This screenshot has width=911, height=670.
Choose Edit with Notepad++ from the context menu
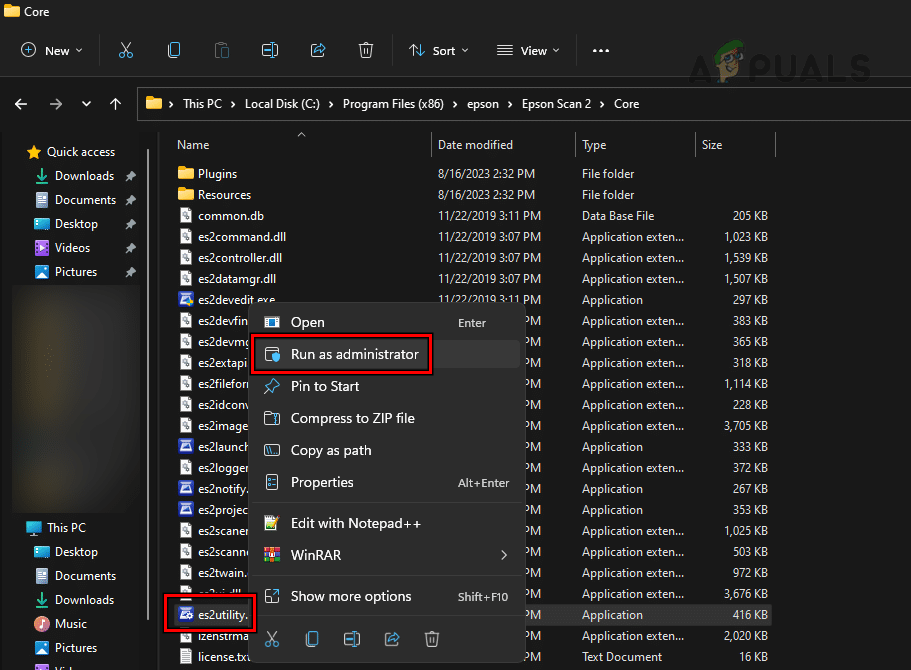[355, 523]
